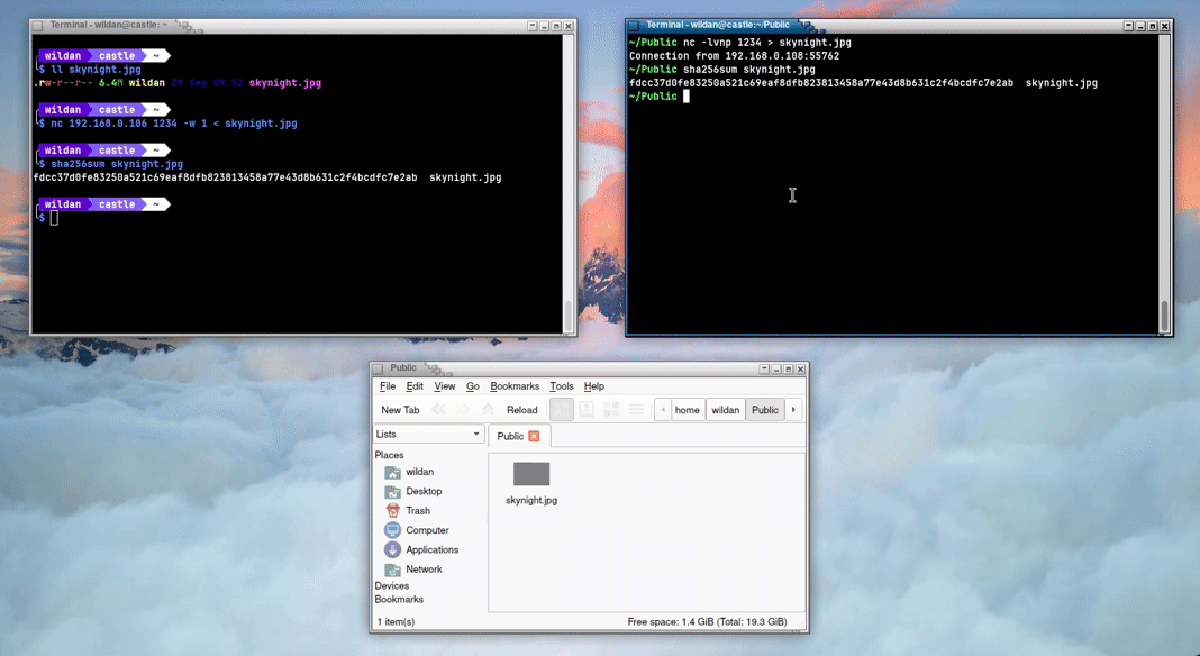Viewport: 1200px width, 656px height.
Task: Click the Desktop icon in sidebar
Action: pos(392,491)
